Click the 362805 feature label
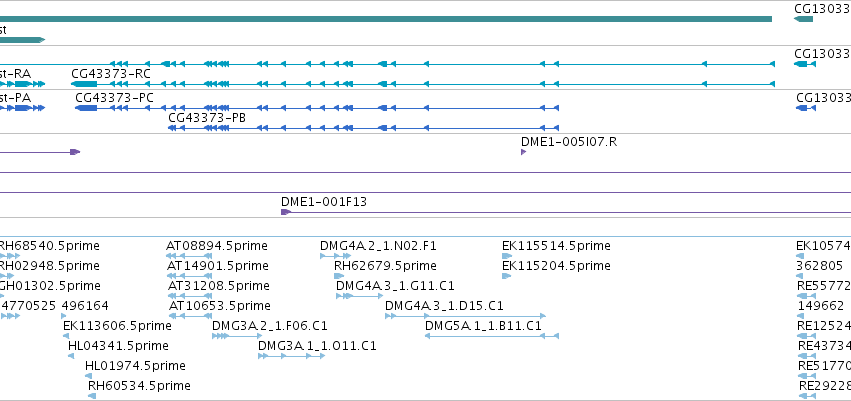The width and height of the screenshot is (851, 401). point(820,265)
